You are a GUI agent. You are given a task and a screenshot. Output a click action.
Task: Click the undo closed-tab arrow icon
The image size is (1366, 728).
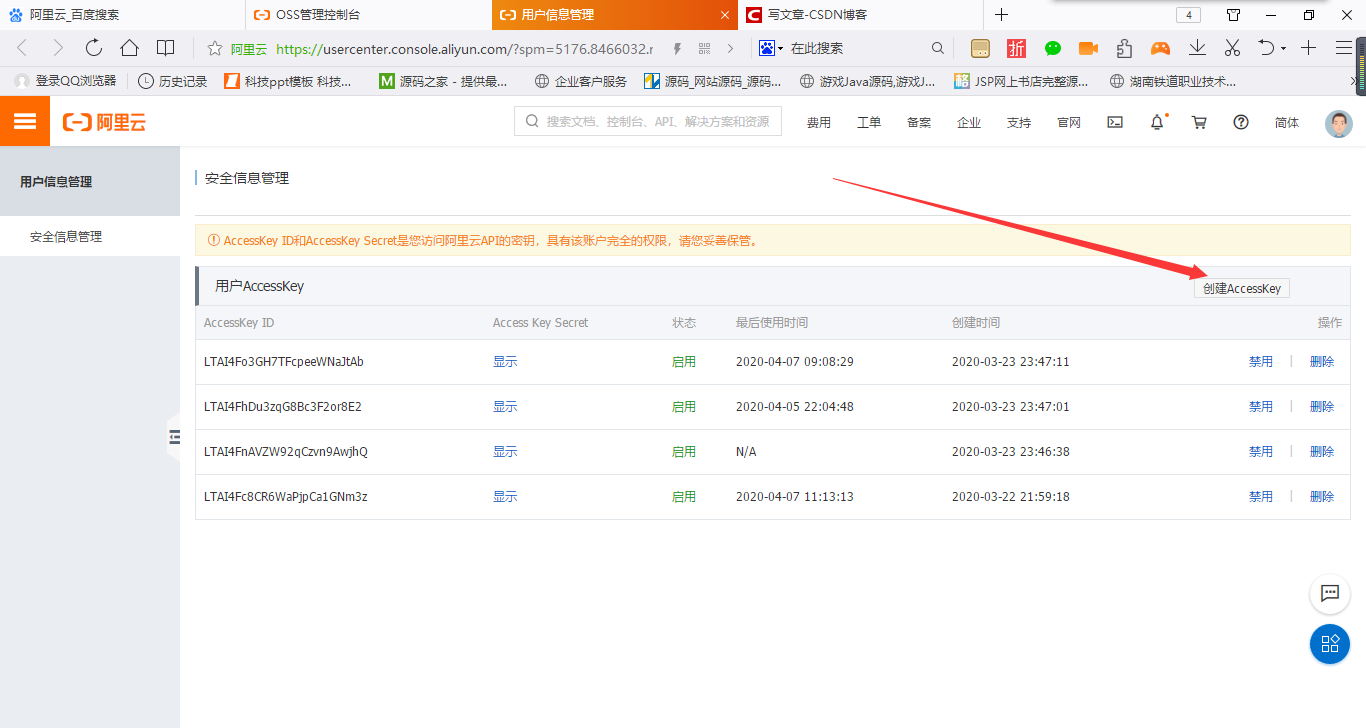pyautogui.click(x=1266, y=48)
